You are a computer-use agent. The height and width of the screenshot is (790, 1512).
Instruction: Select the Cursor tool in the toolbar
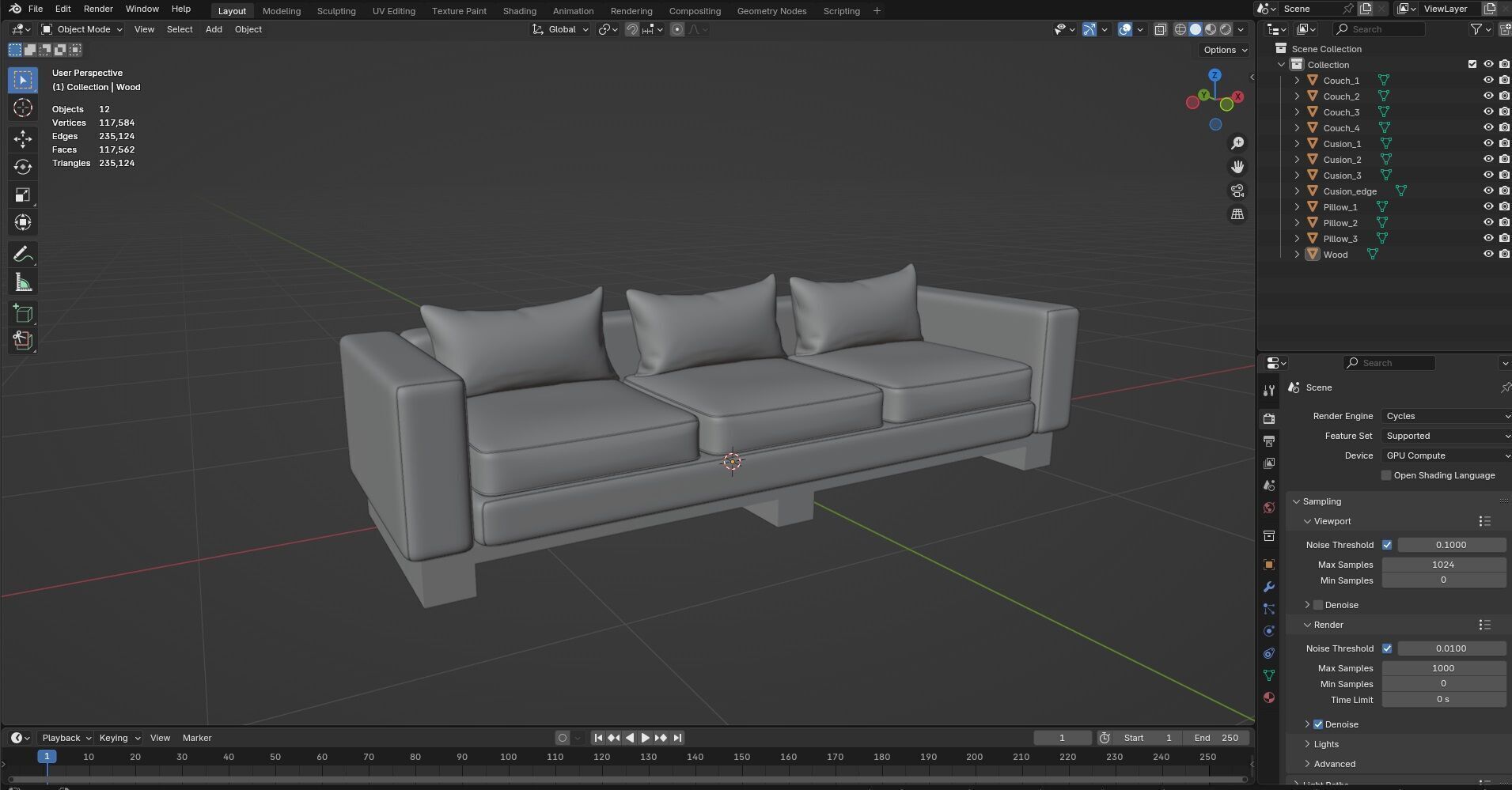23,108
